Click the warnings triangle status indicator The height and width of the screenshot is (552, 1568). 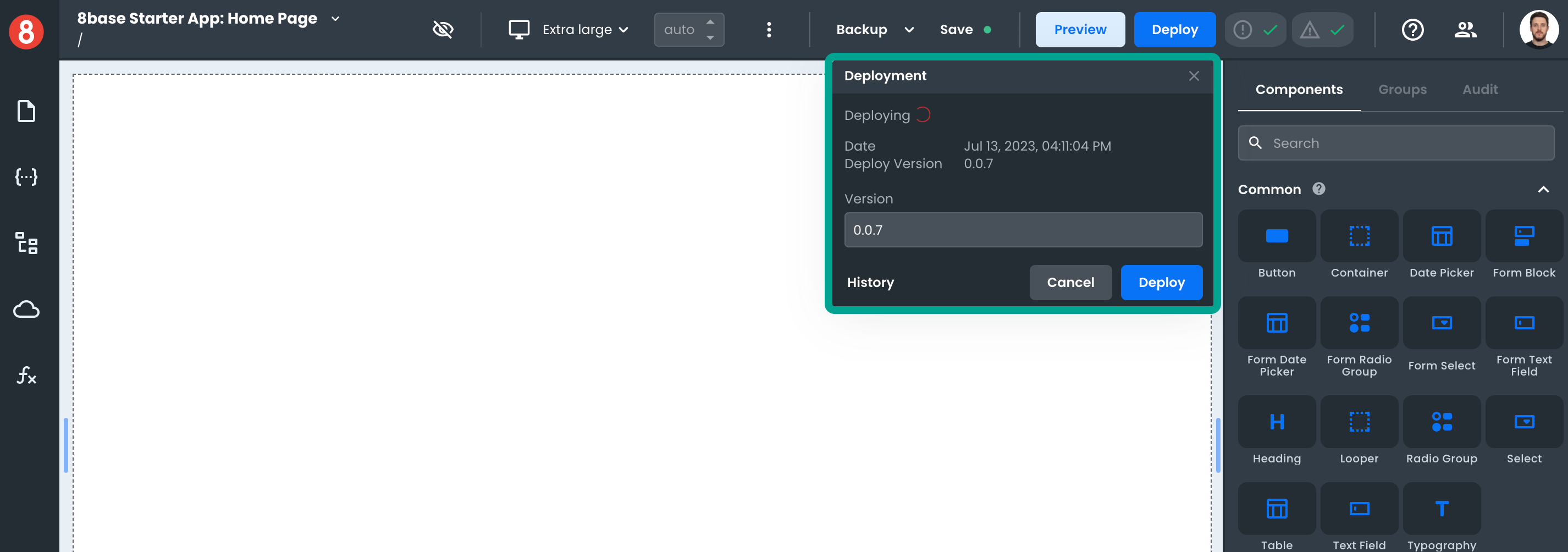click(1322, 30)
